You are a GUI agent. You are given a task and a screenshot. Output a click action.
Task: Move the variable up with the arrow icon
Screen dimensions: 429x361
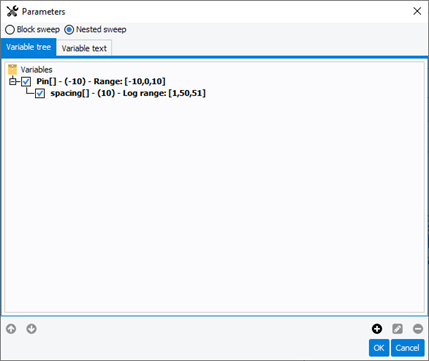point(11,329)
